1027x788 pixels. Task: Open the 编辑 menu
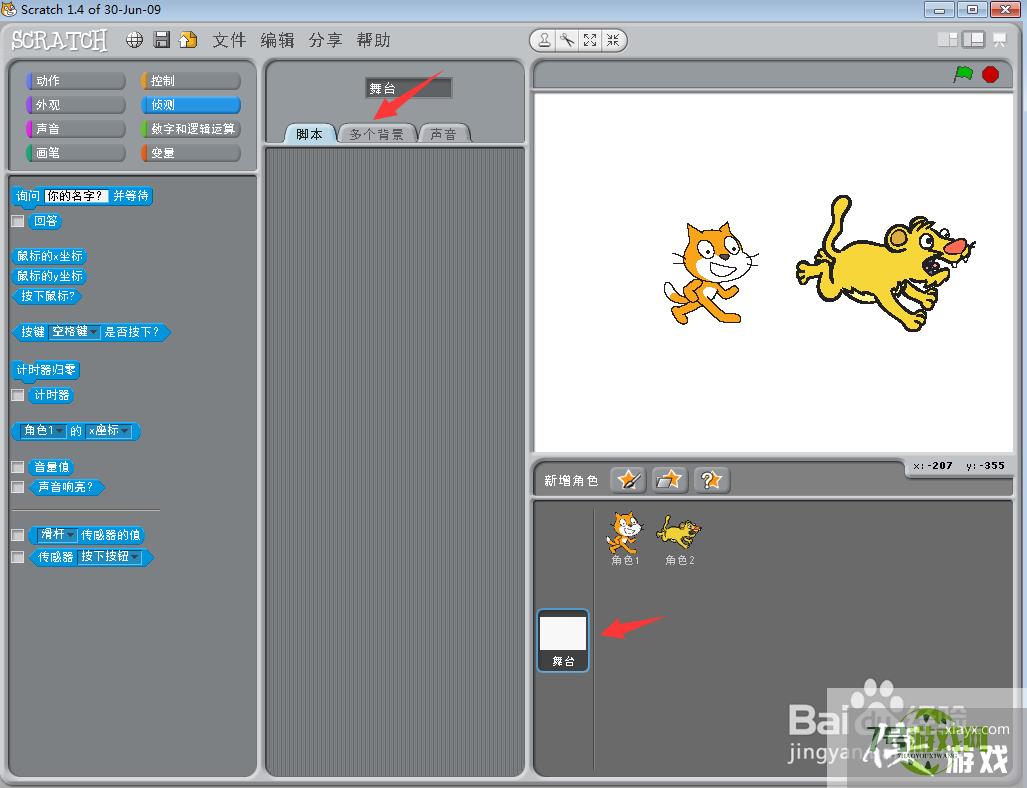277,41
